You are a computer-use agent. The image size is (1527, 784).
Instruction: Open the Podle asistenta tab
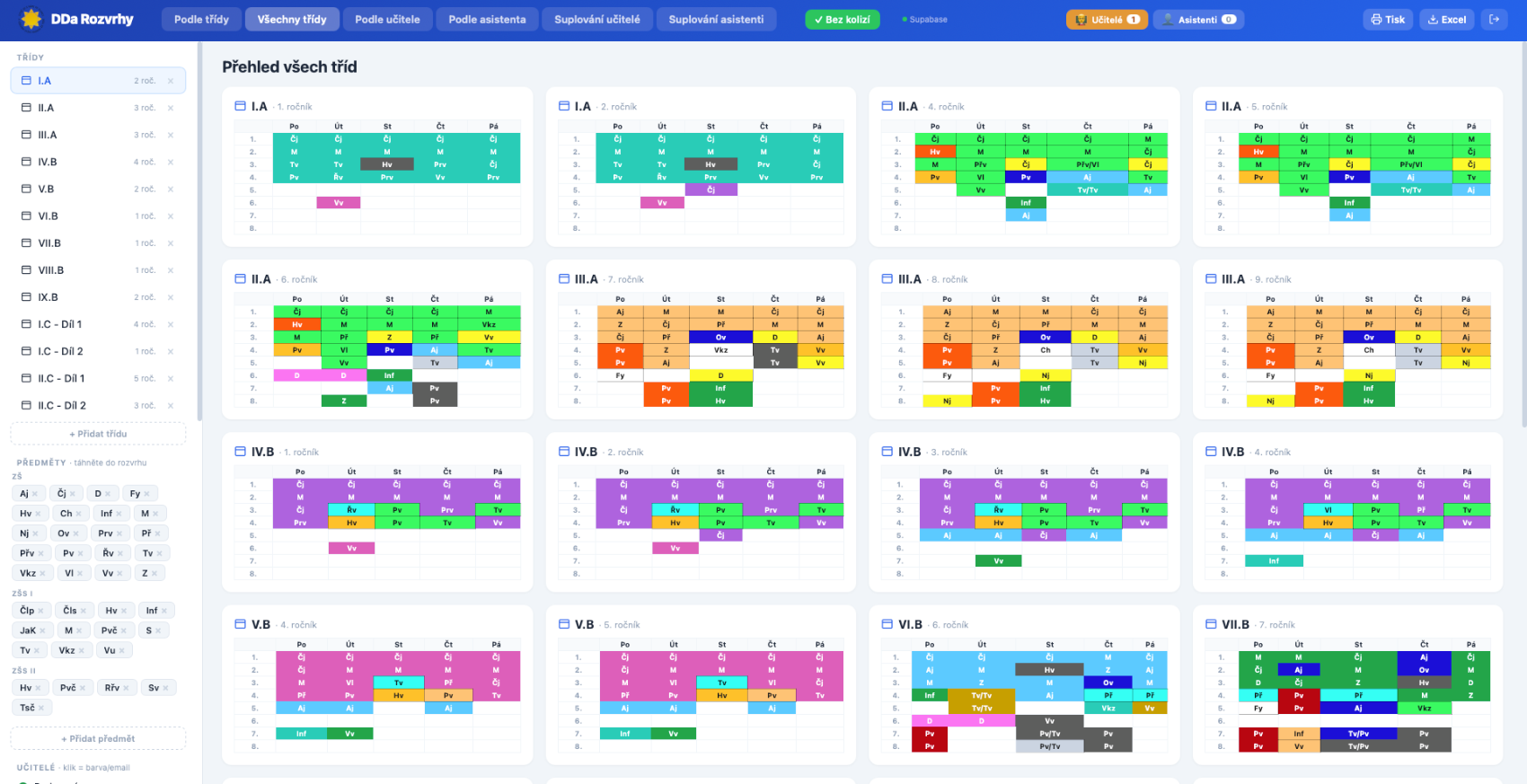488,19
